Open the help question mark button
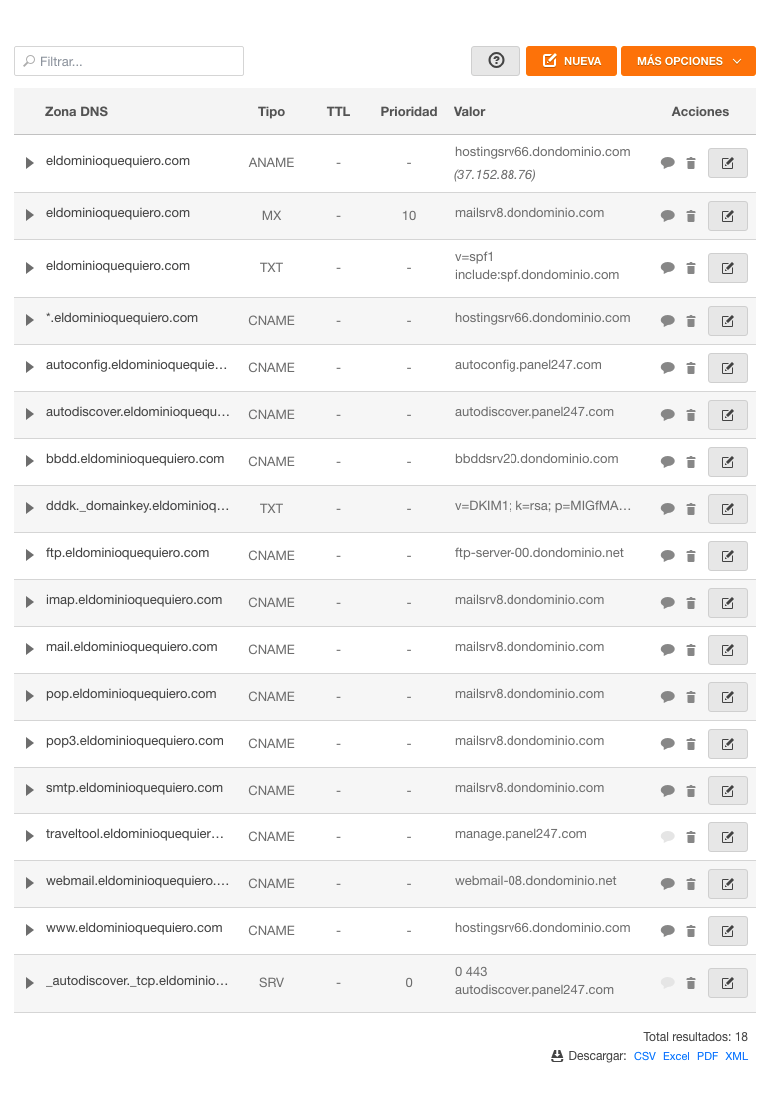Image resolution: width=771 pixels, height=1098 pixels. (495, 61)
